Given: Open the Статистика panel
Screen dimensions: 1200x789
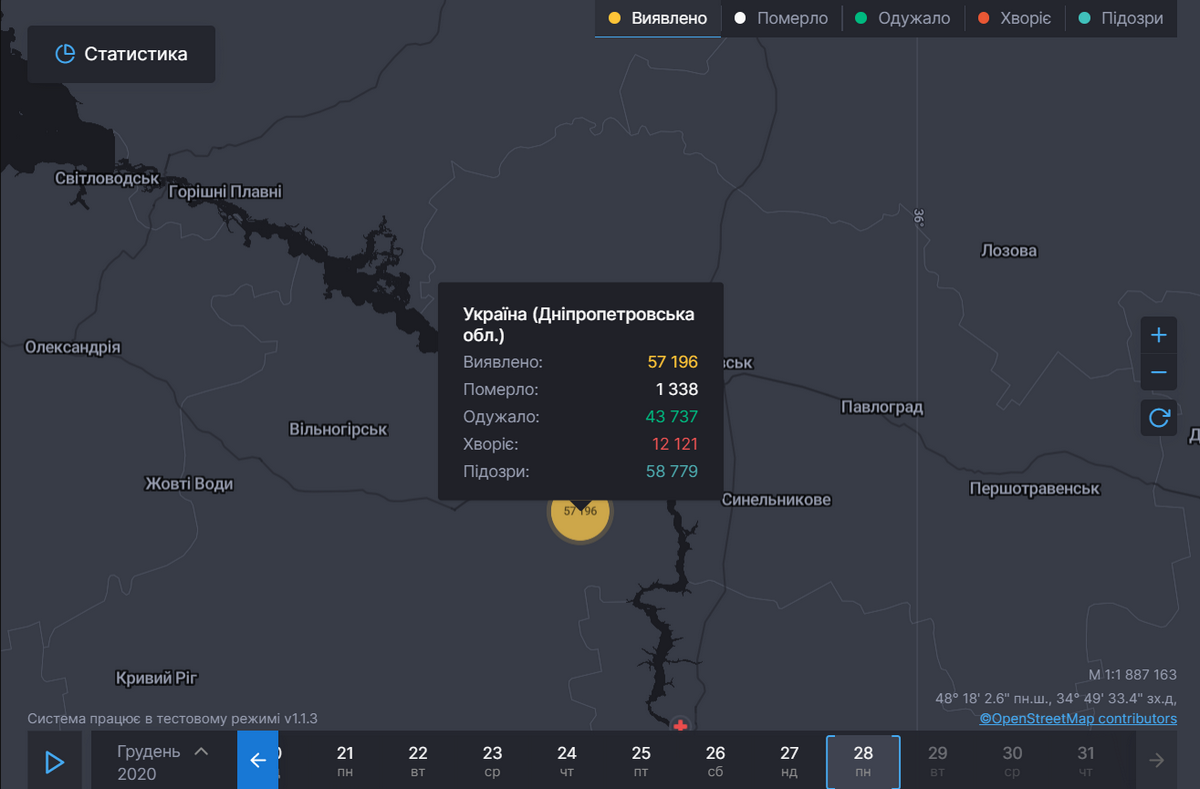Looking at the screenshot, I should click(x=121, y=54).
